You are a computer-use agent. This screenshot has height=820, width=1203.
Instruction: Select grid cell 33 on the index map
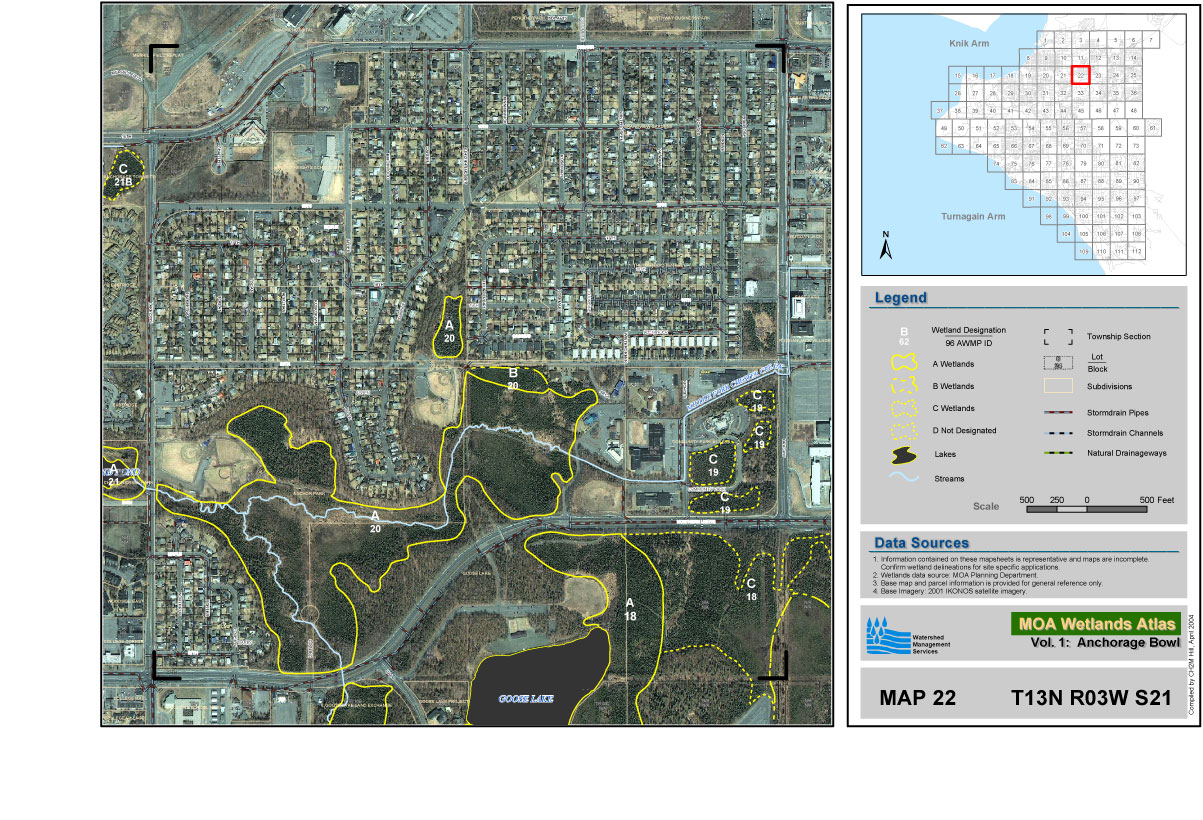click(x=1080, y=92)
